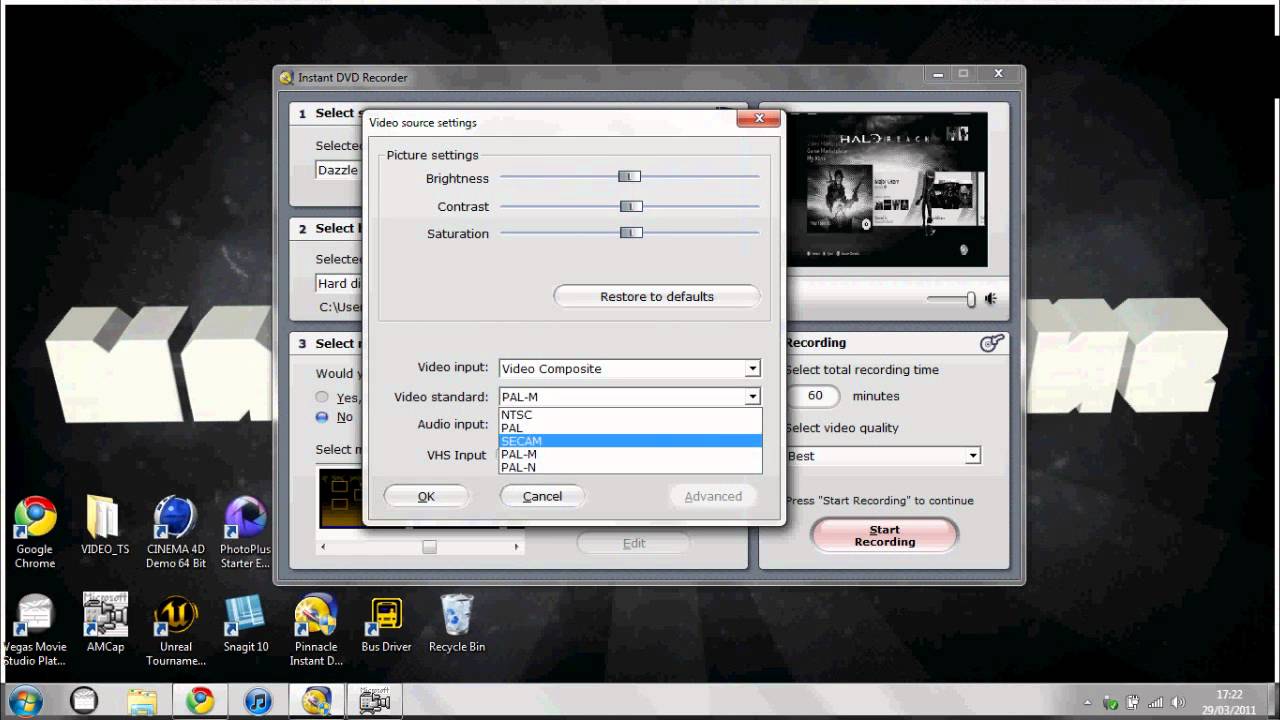Launch Unreal Tournament desktop icon

pyautogui.click(x=176, y=630)
